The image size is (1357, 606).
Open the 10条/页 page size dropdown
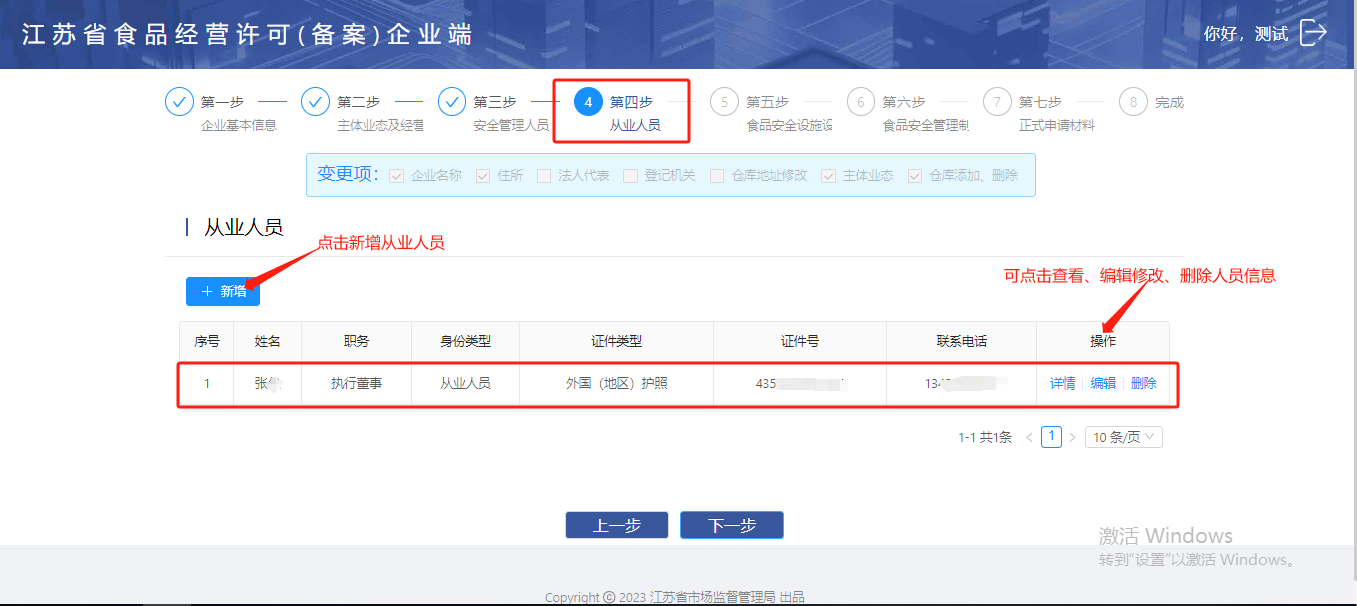pos(1123,437)
